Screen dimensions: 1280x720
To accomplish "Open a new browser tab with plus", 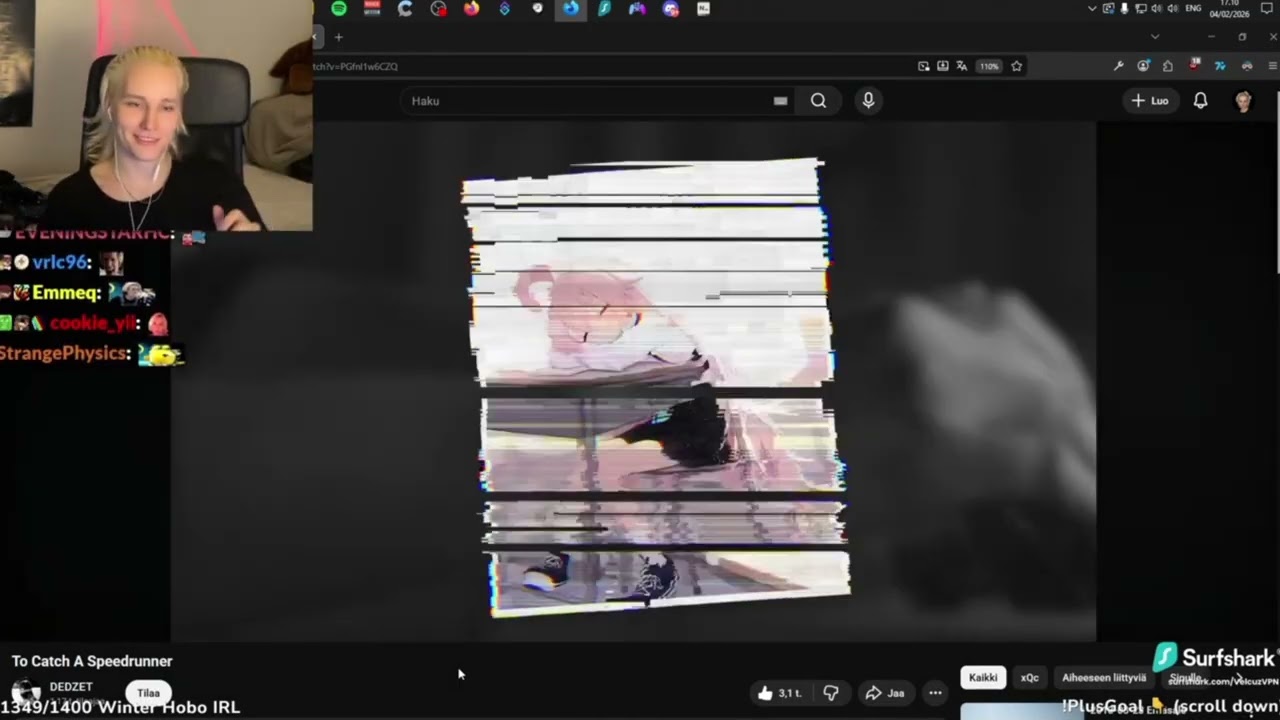I will 338,37.
